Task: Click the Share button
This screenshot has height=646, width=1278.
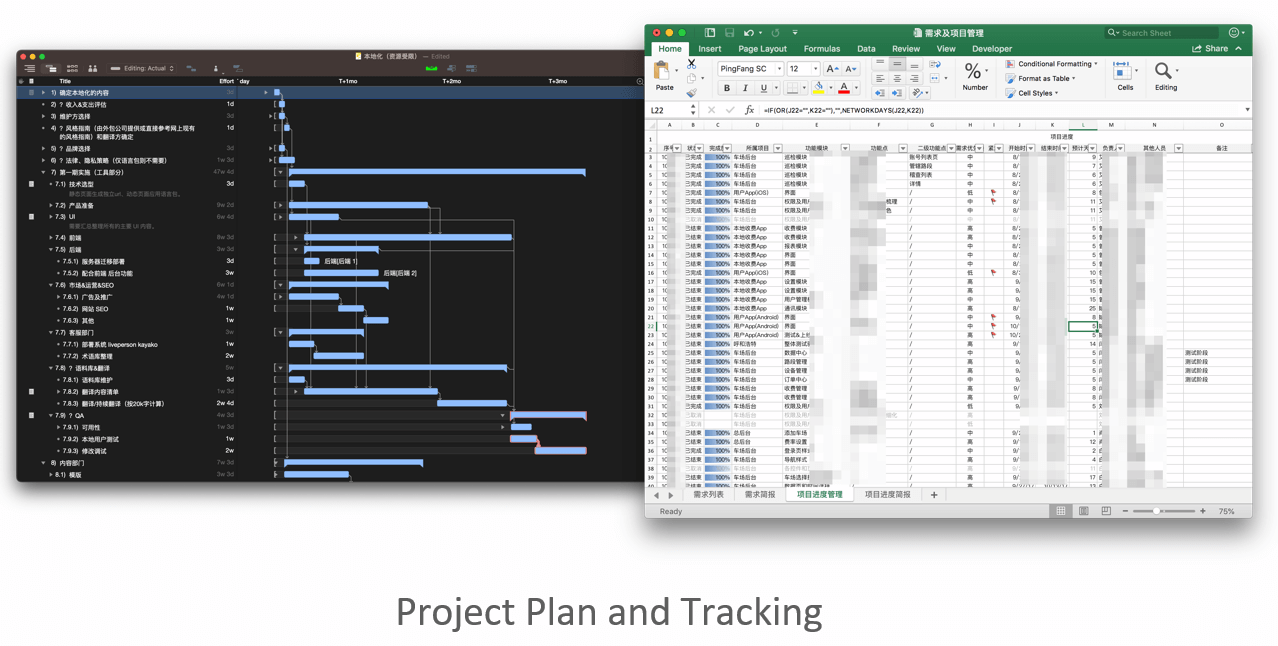Action: point(1210,48)
